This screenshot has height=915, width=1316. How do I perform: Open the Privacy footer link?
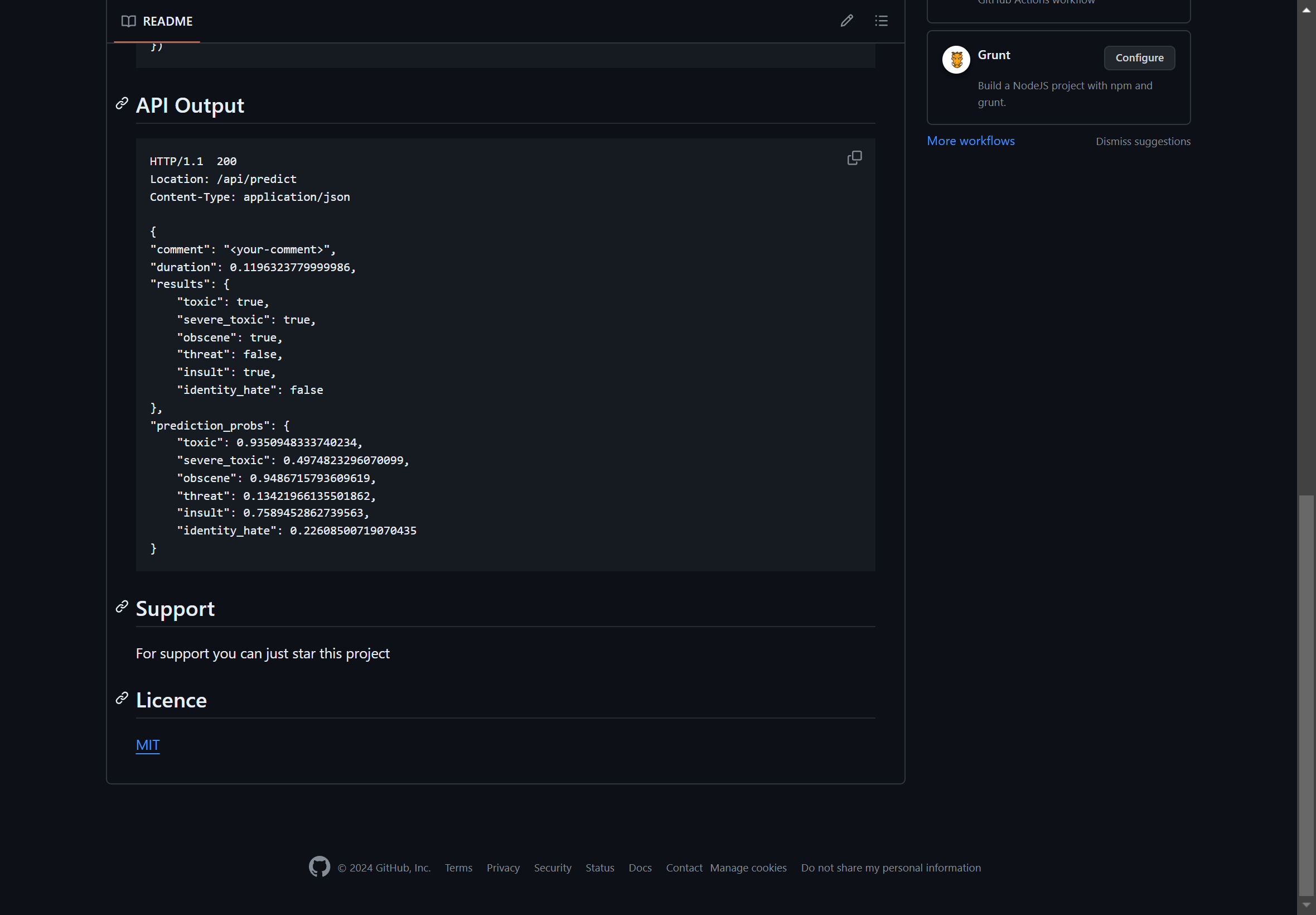click(x=503, y=868)
